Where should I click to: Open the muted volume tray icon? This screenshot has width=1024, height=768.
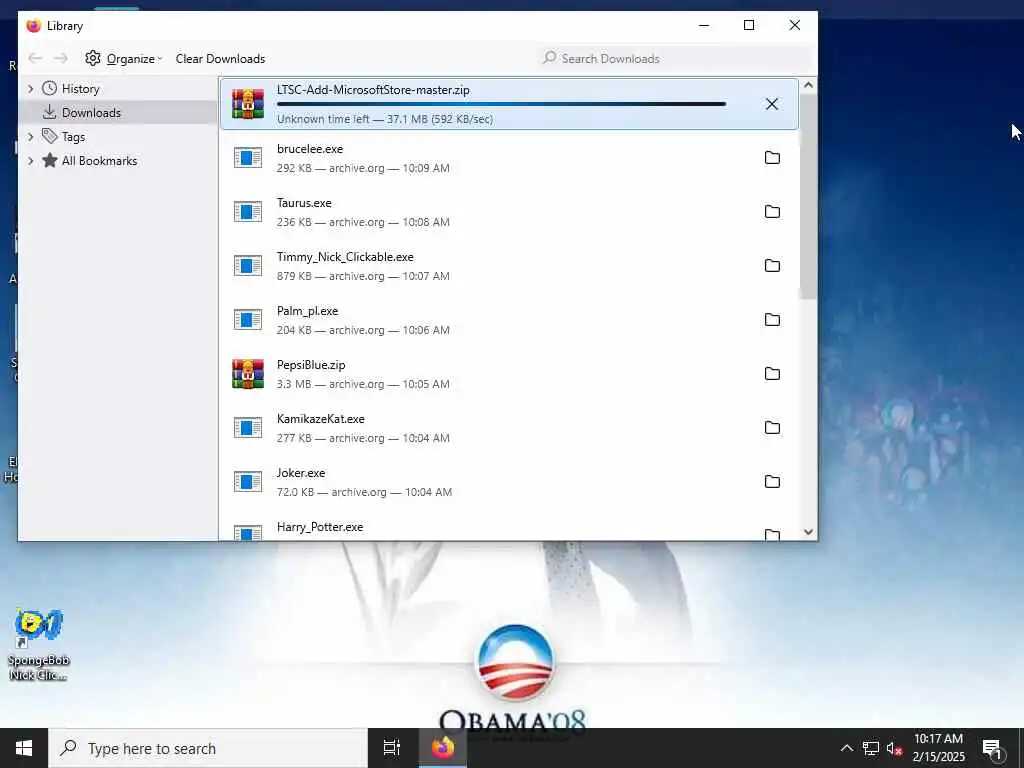[894, 748]
